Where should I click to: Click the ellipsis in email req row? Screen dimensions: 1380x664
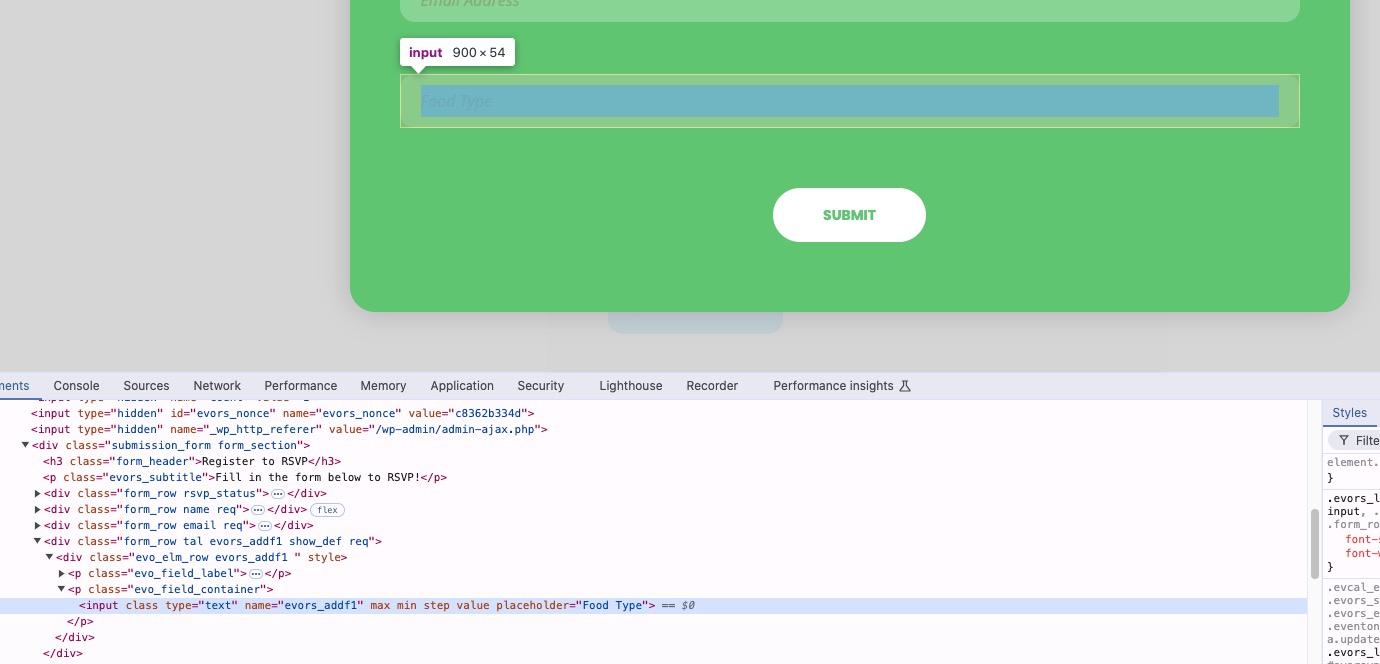pos(265,525)
